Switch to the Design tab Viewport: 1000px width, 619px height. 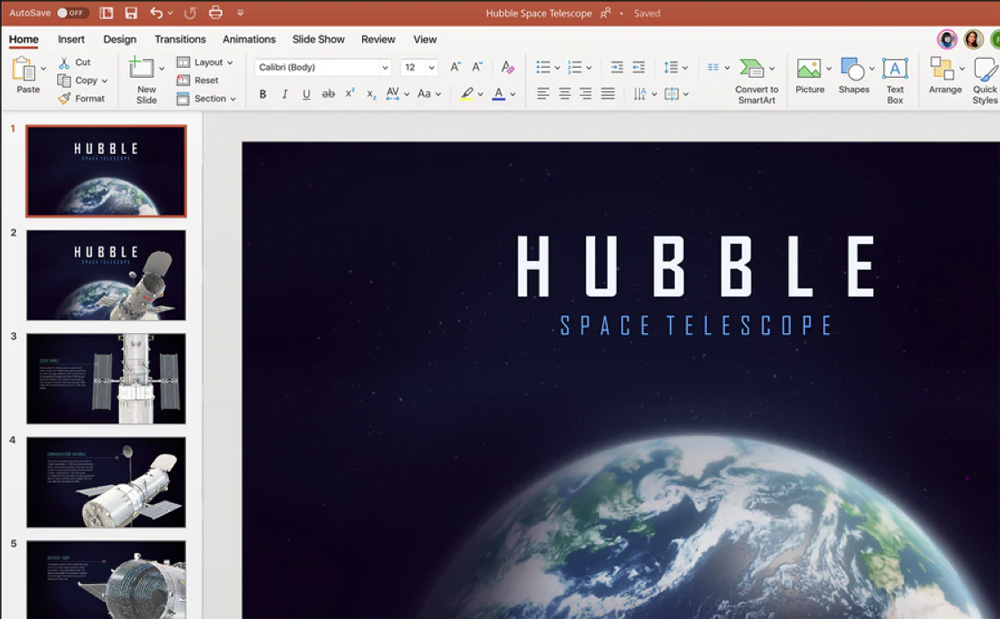pos(120,40)
